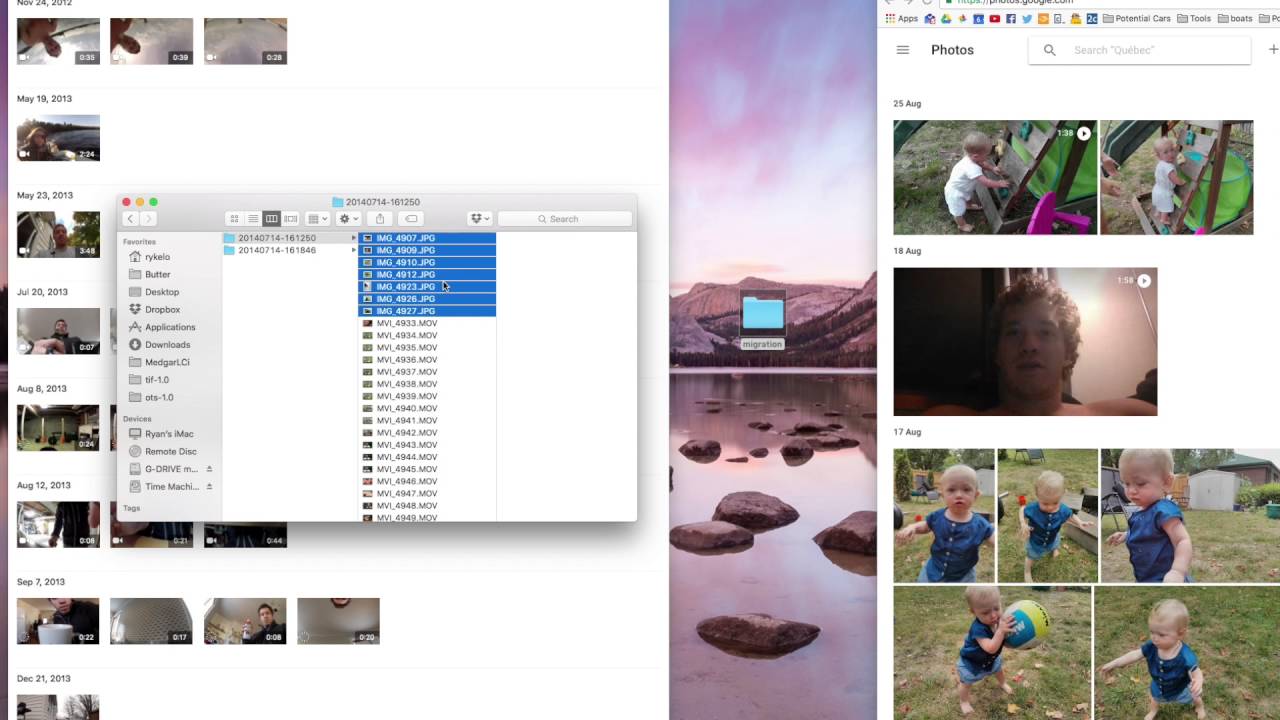Open the second 25 Aug playground photo

point(1176,178)
